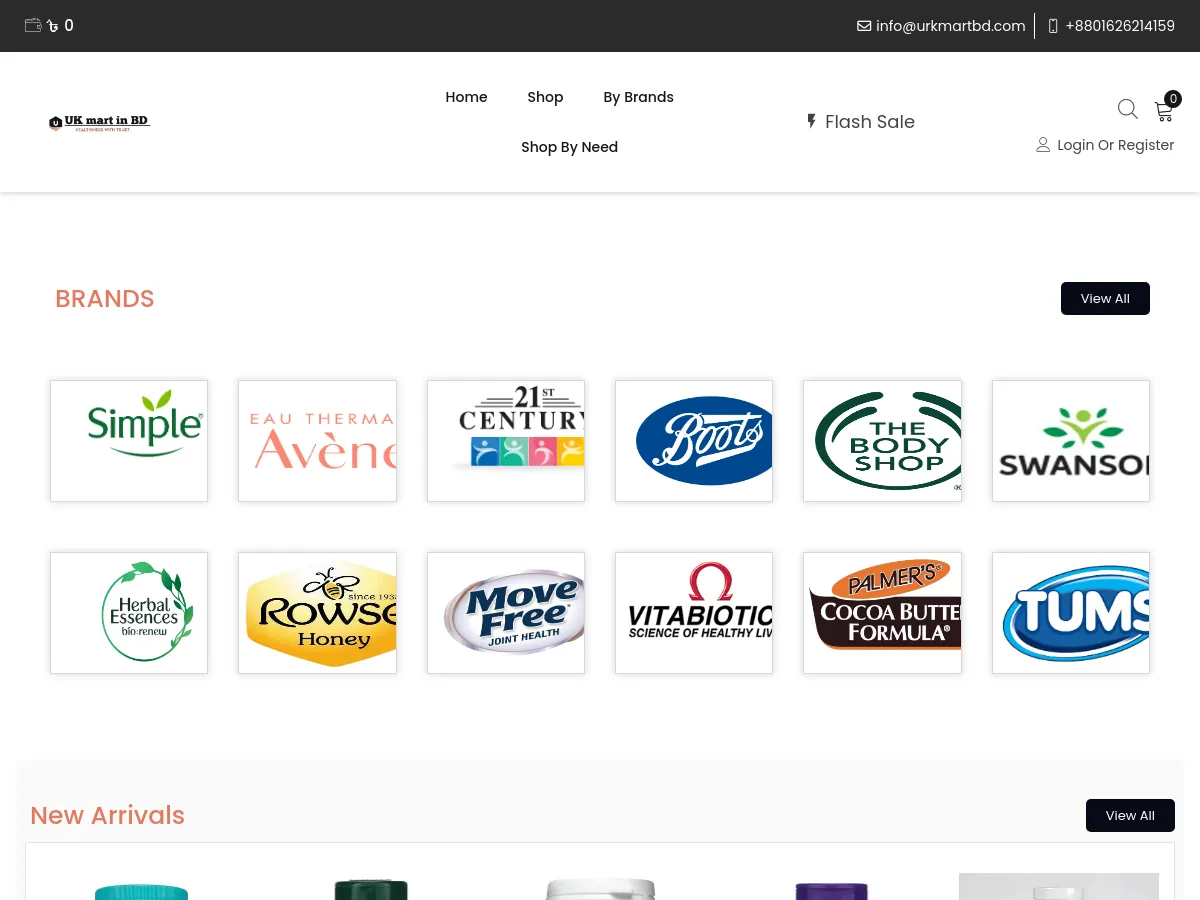This screenshot has height=900, width=1200.
Task: Click the UK mart in BD logo
Action: click(x=99, y=122)
